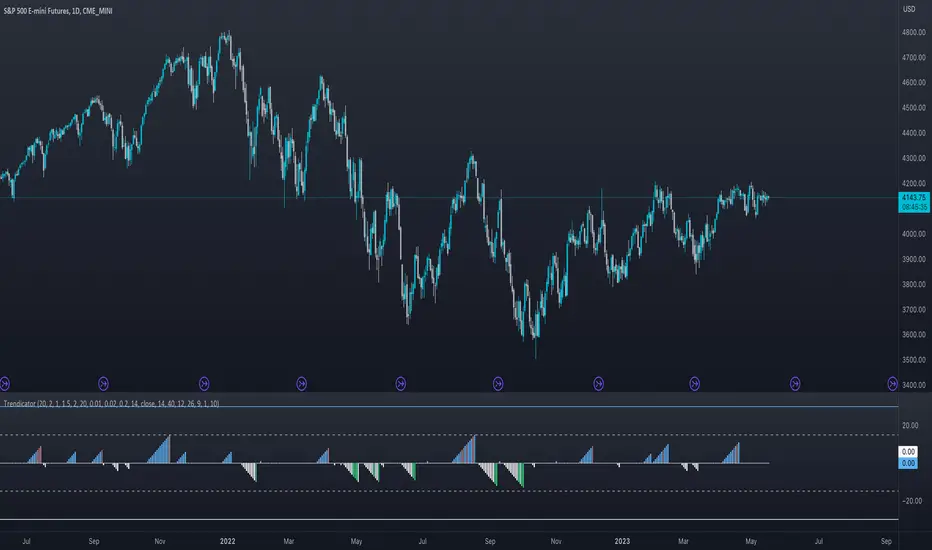Click the blue 0.00 indicator value label
This screenshot has height=550, width=932.
coord(908,463)
